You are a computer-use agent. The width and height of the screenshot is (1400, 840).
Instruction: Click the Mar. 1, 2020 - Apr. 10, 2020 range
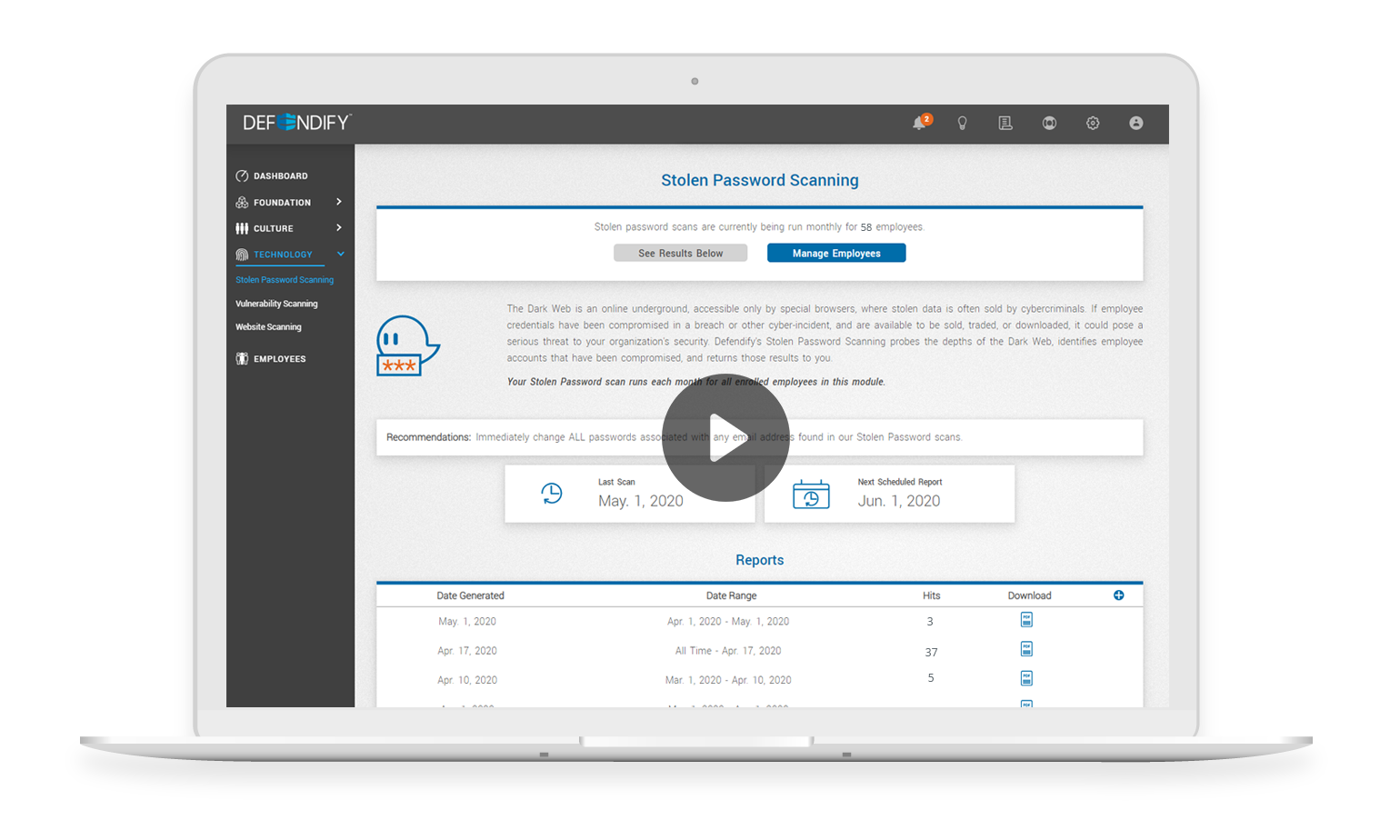tap(728, 680)
